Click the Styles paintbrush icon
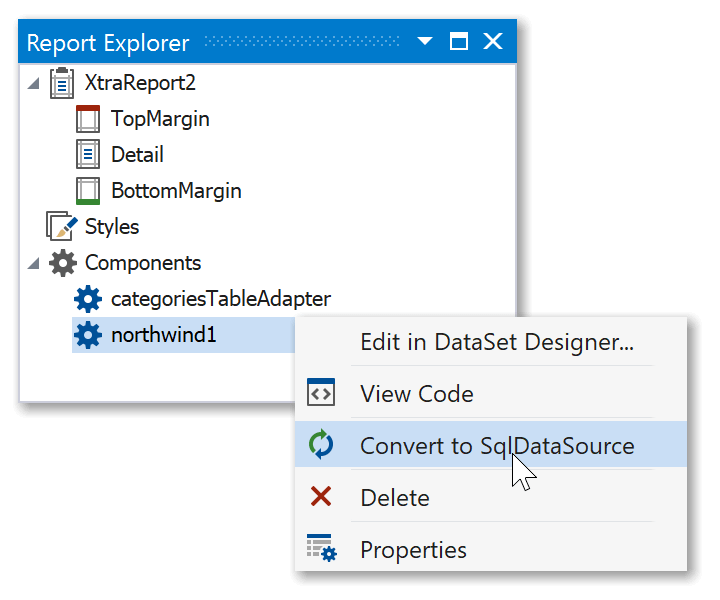The image size is (720, 600). pyautogui.click(x=61, y=227)
